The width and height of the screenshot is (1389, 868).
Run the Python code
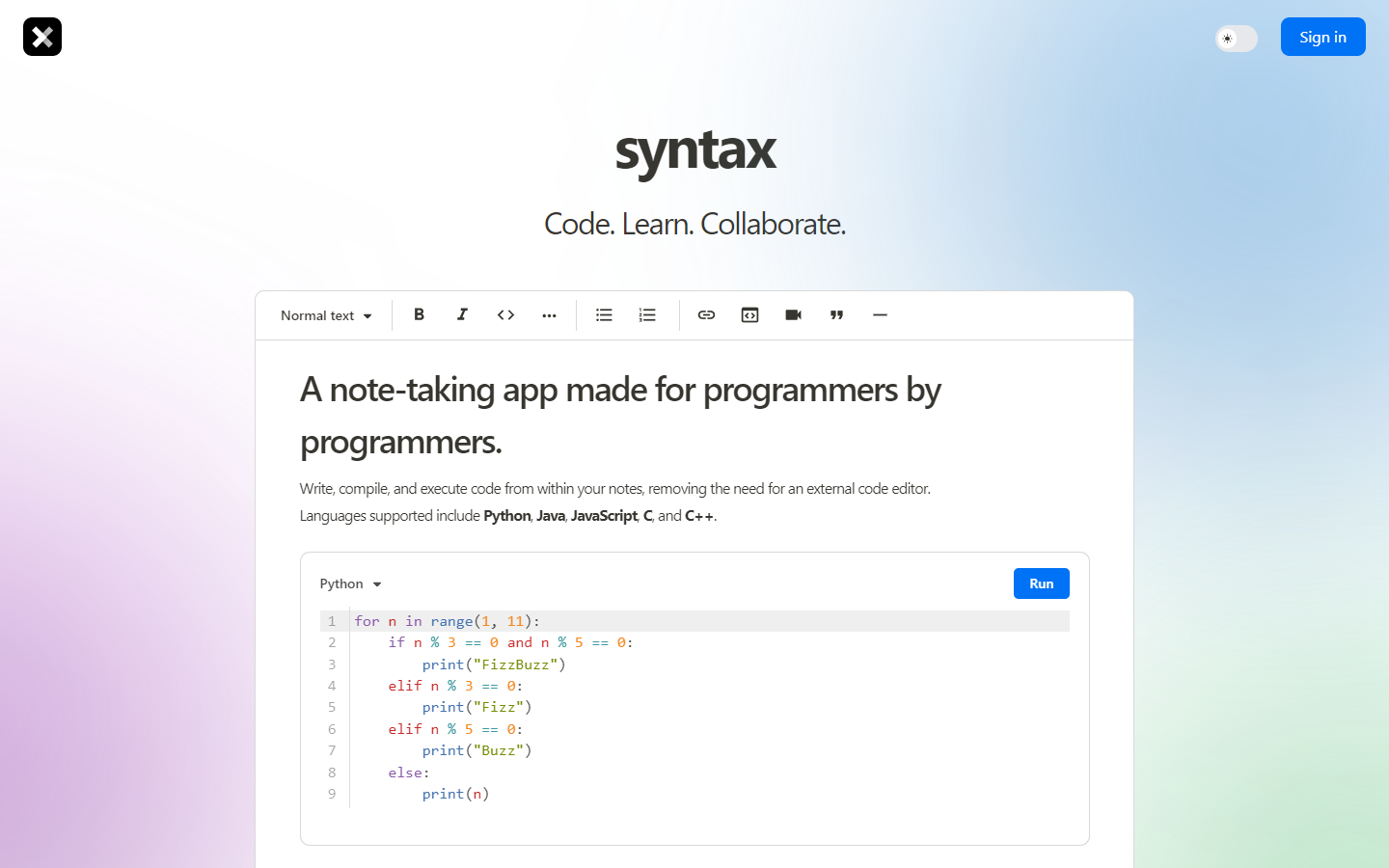[x=1041, y=583]
